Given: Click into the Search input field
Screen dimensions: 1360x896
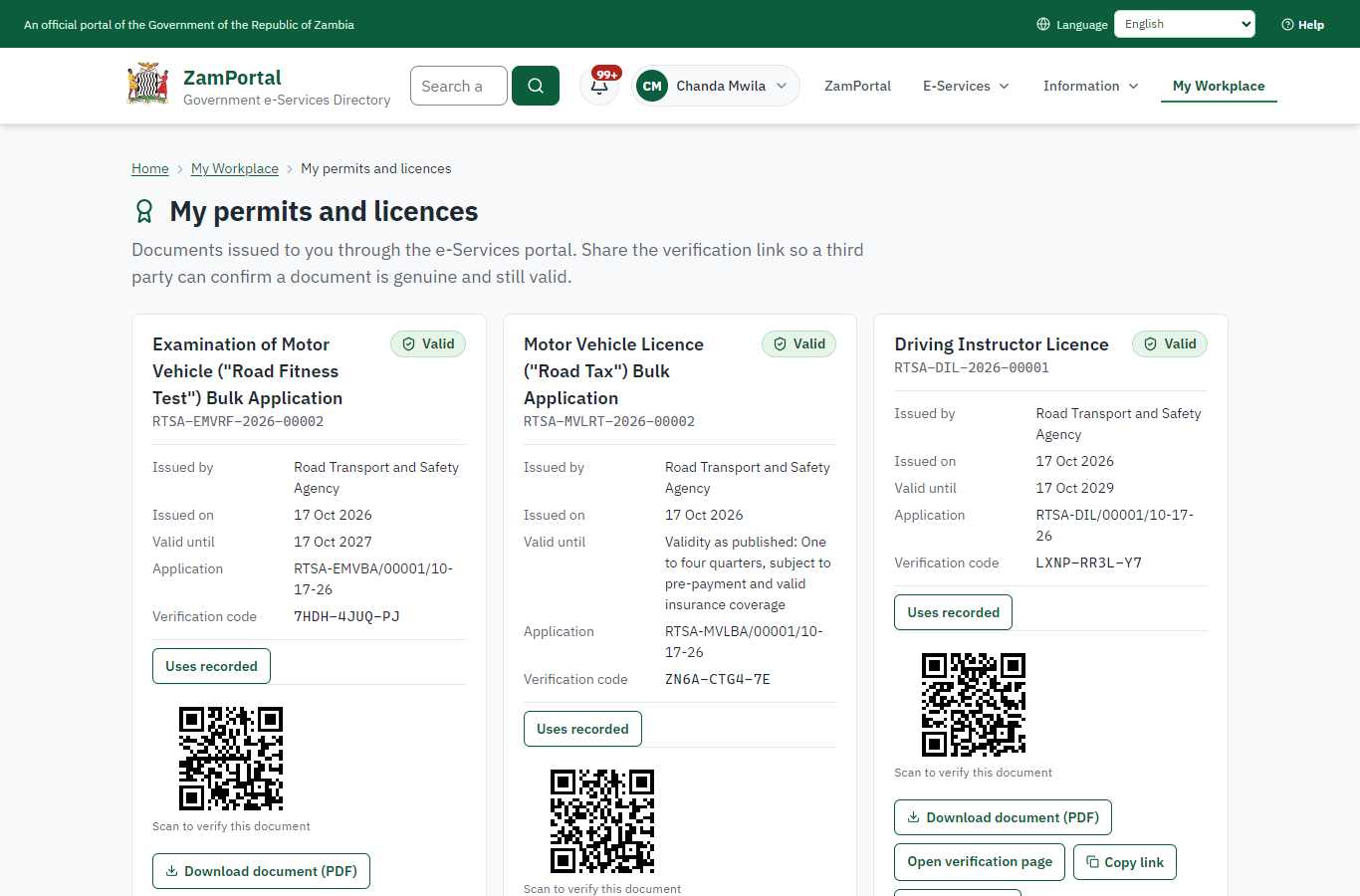Looking at the screenshot, I should (x=459, y=86).
